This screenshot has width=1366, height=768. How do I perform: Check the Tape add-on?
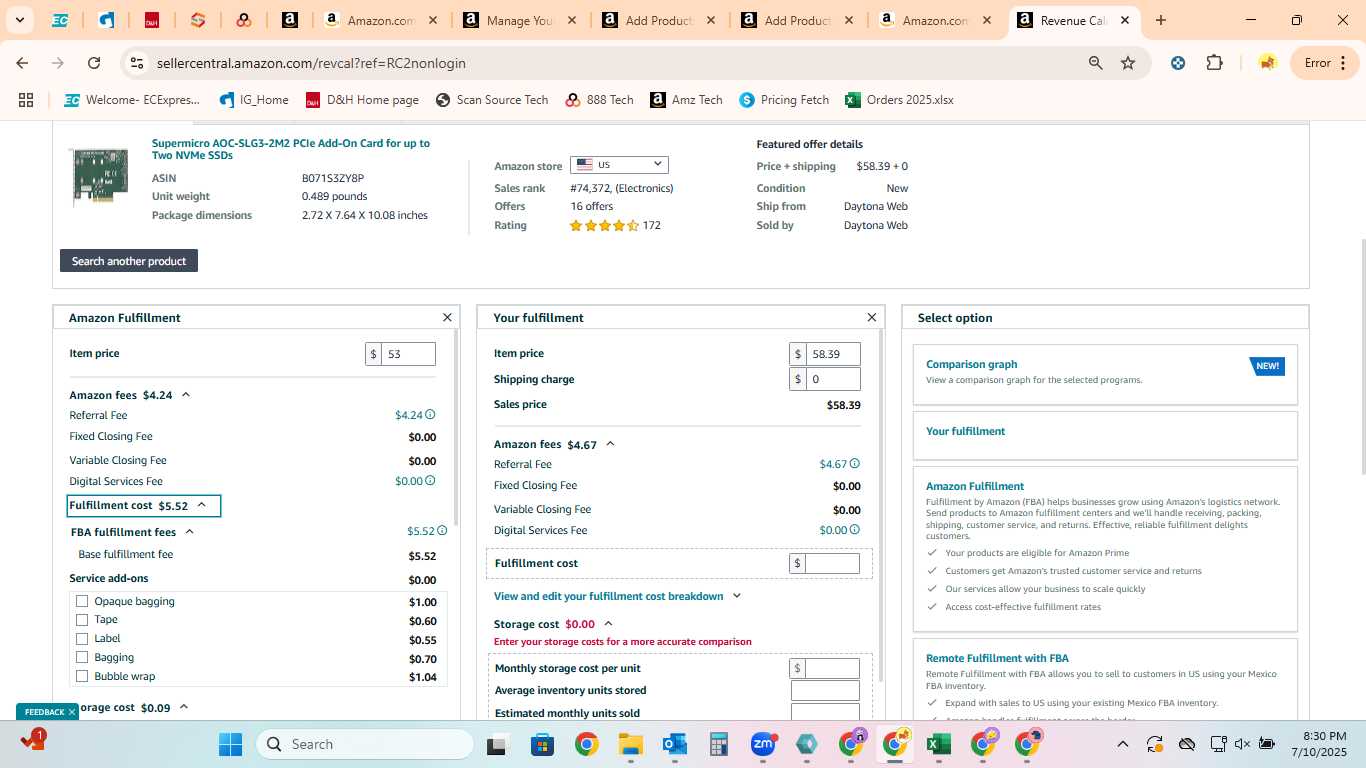pos(82,620)
